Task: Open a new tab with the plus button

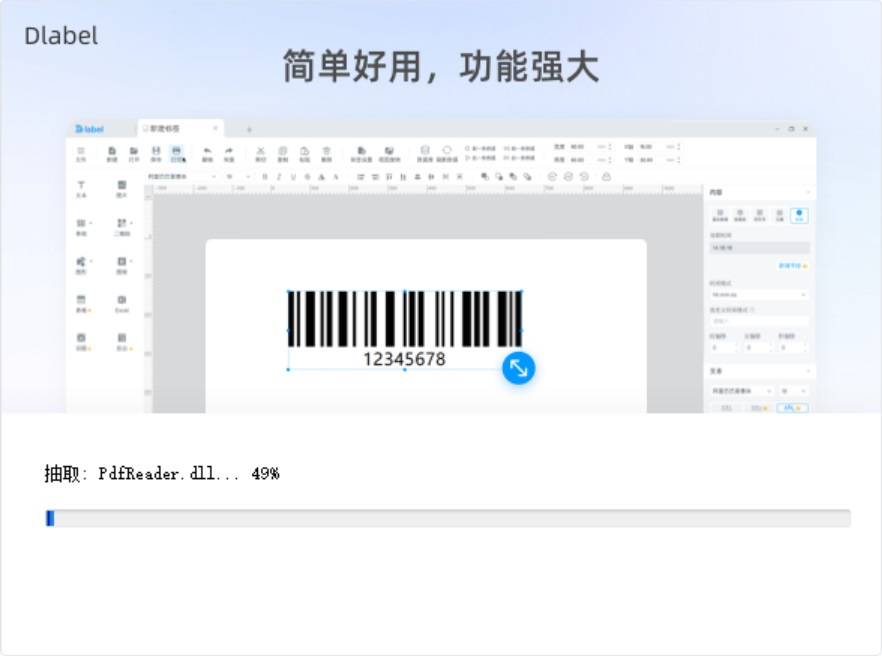Action: (250, 128)
